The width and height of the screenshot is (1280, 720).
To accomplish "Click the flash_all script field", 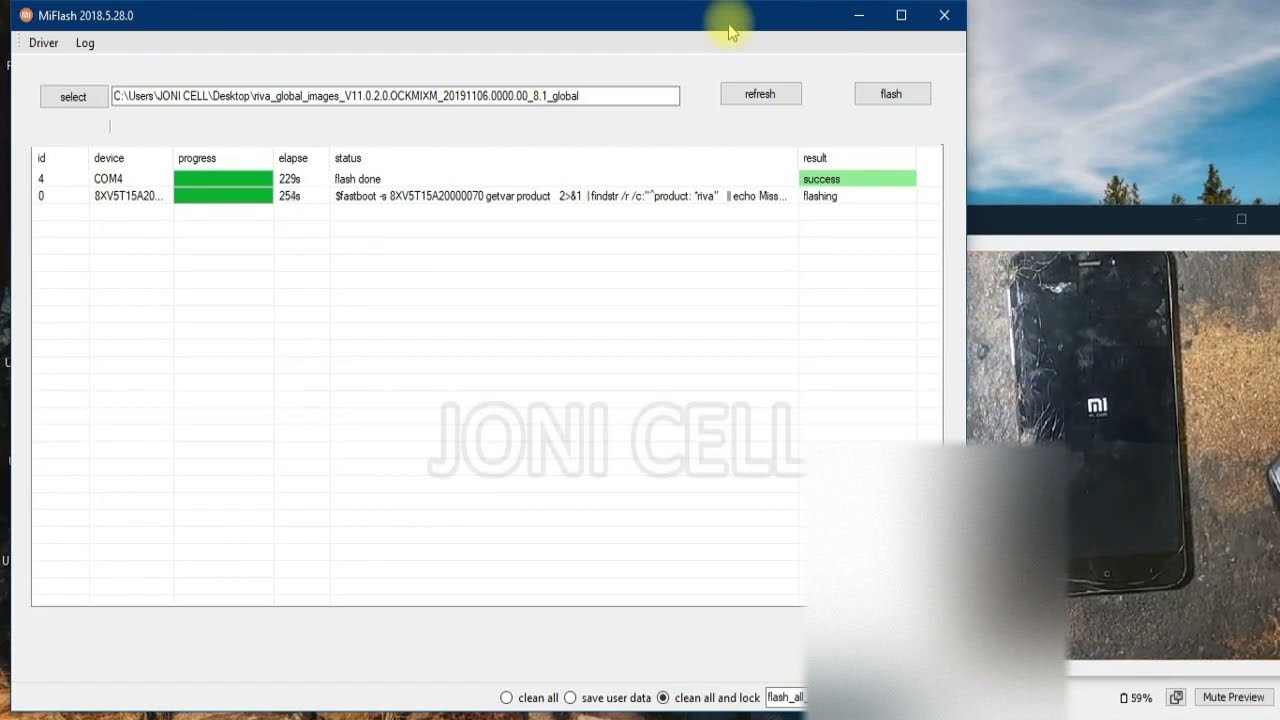I will coord(786,697).
